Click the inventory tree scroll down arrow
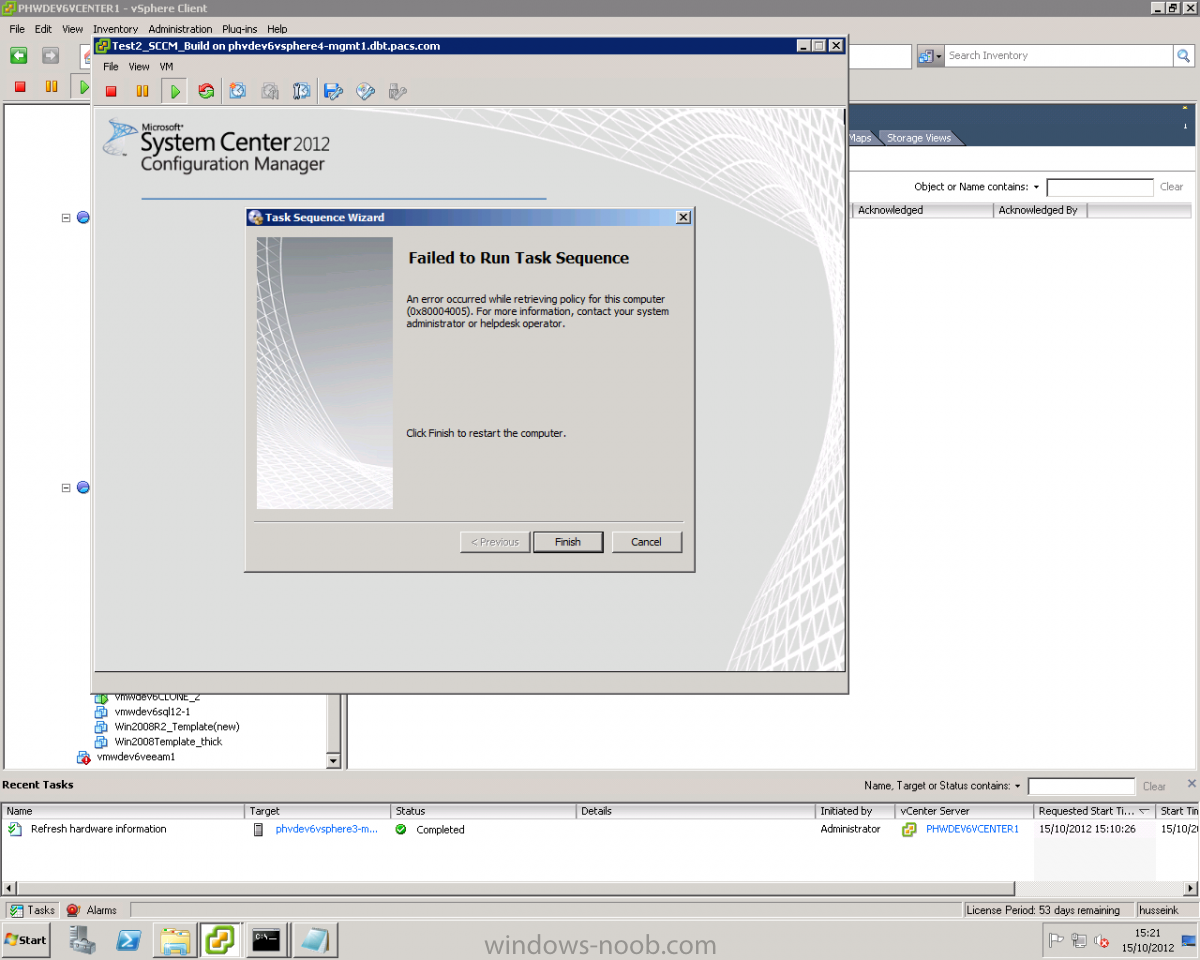 [x=334, y=761]
